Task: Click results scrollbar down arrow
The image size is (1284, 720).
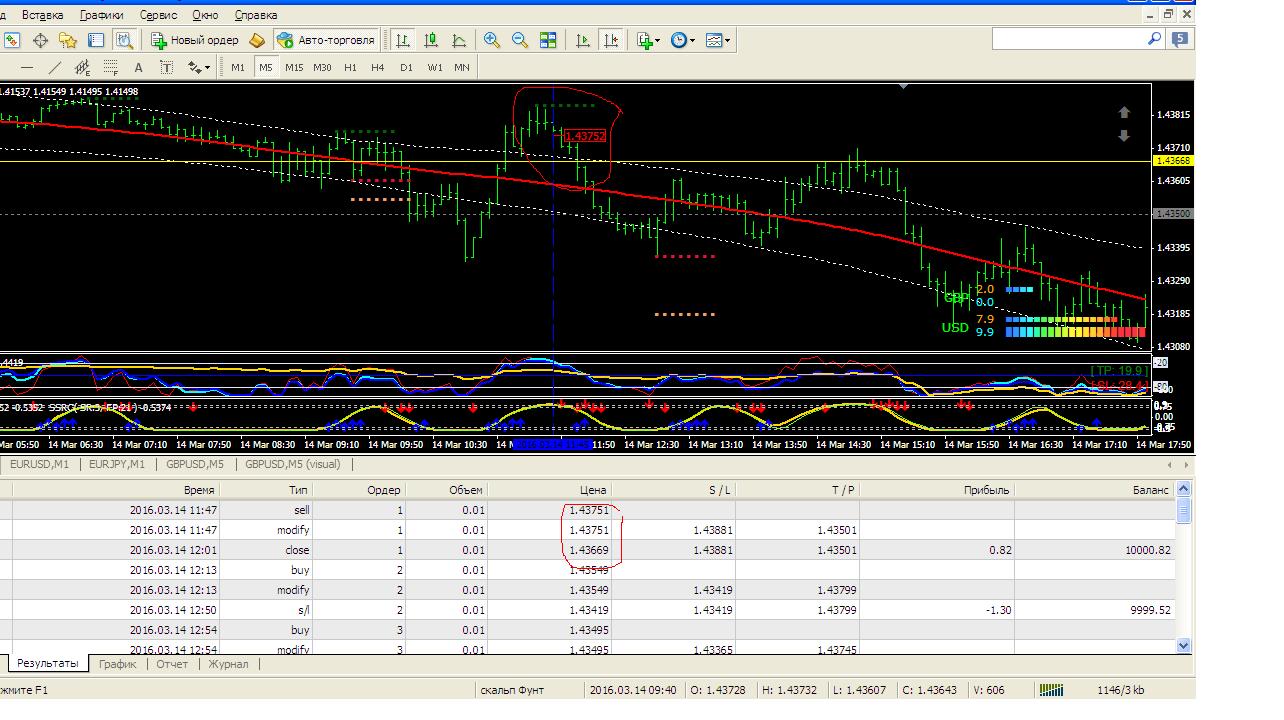Action: click(x=1184, y=646)
